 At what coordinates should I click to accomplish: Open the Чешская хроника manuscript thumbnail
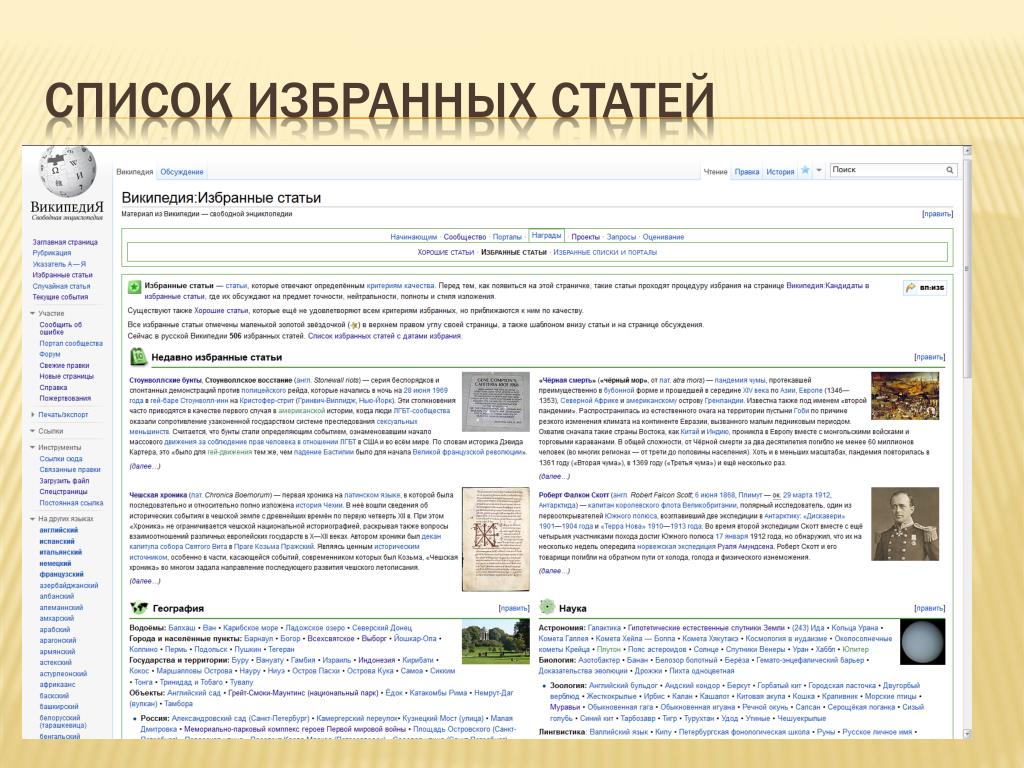tap(496, 539)
